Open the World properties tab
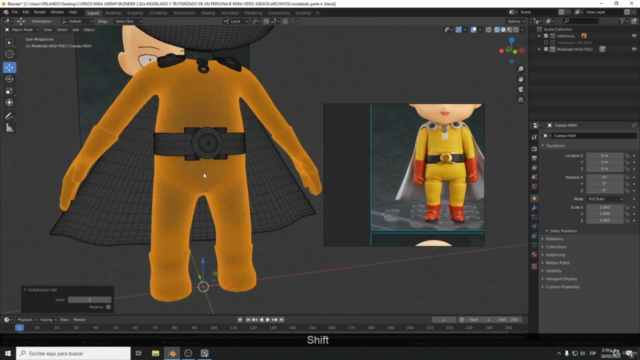Screen dimensions: 640x360 coord(534,187)
